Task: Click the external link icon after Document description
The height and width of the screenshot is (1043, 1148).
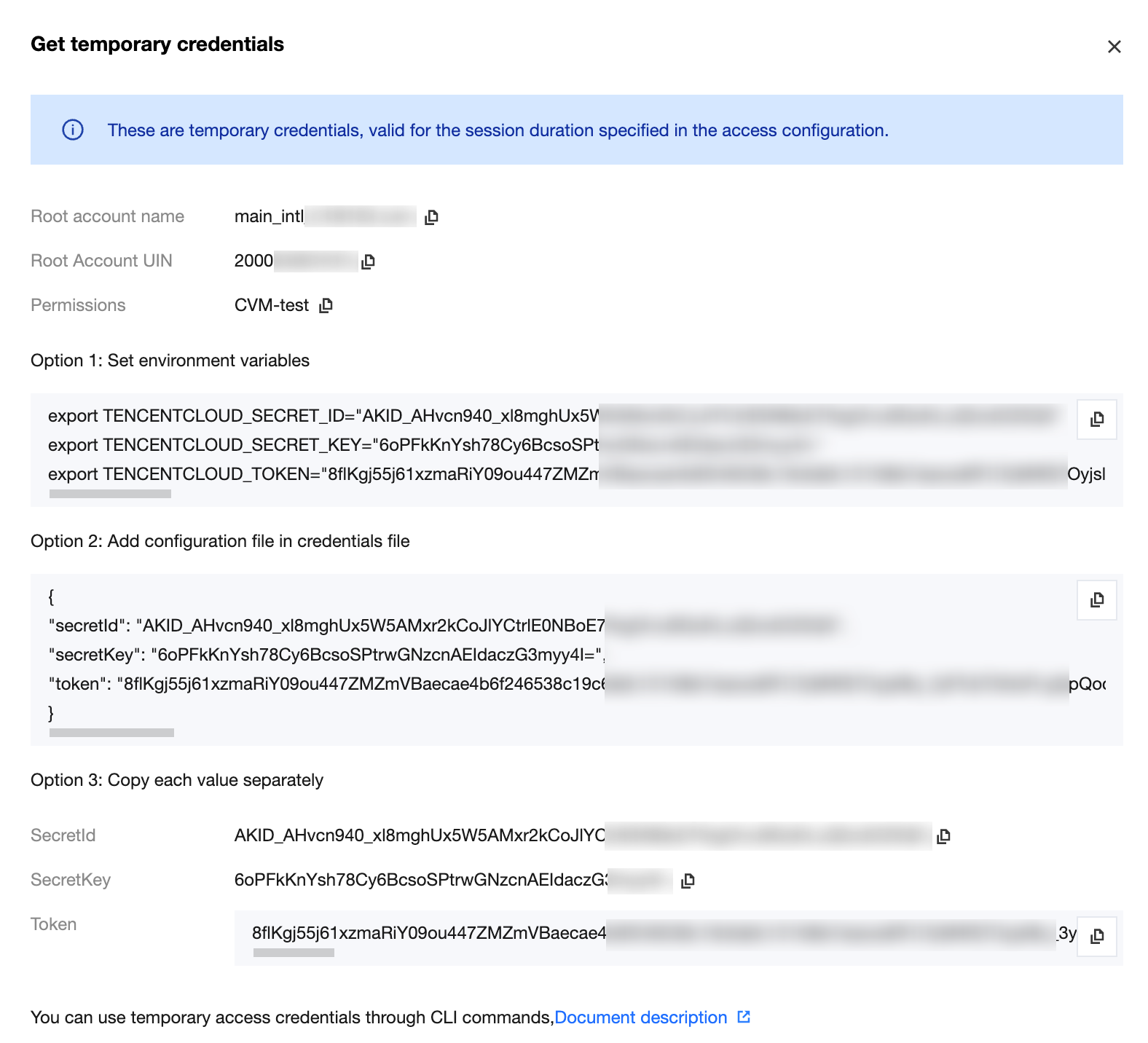Action: tap(743, 1017)
